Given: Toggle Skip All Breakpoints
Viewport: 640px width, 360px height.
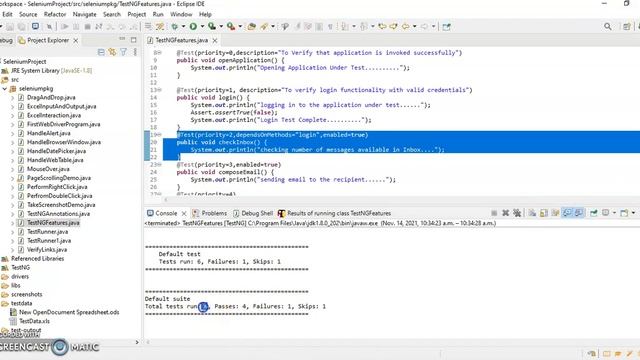Looking at the screenshot, I should click(49, 27).
